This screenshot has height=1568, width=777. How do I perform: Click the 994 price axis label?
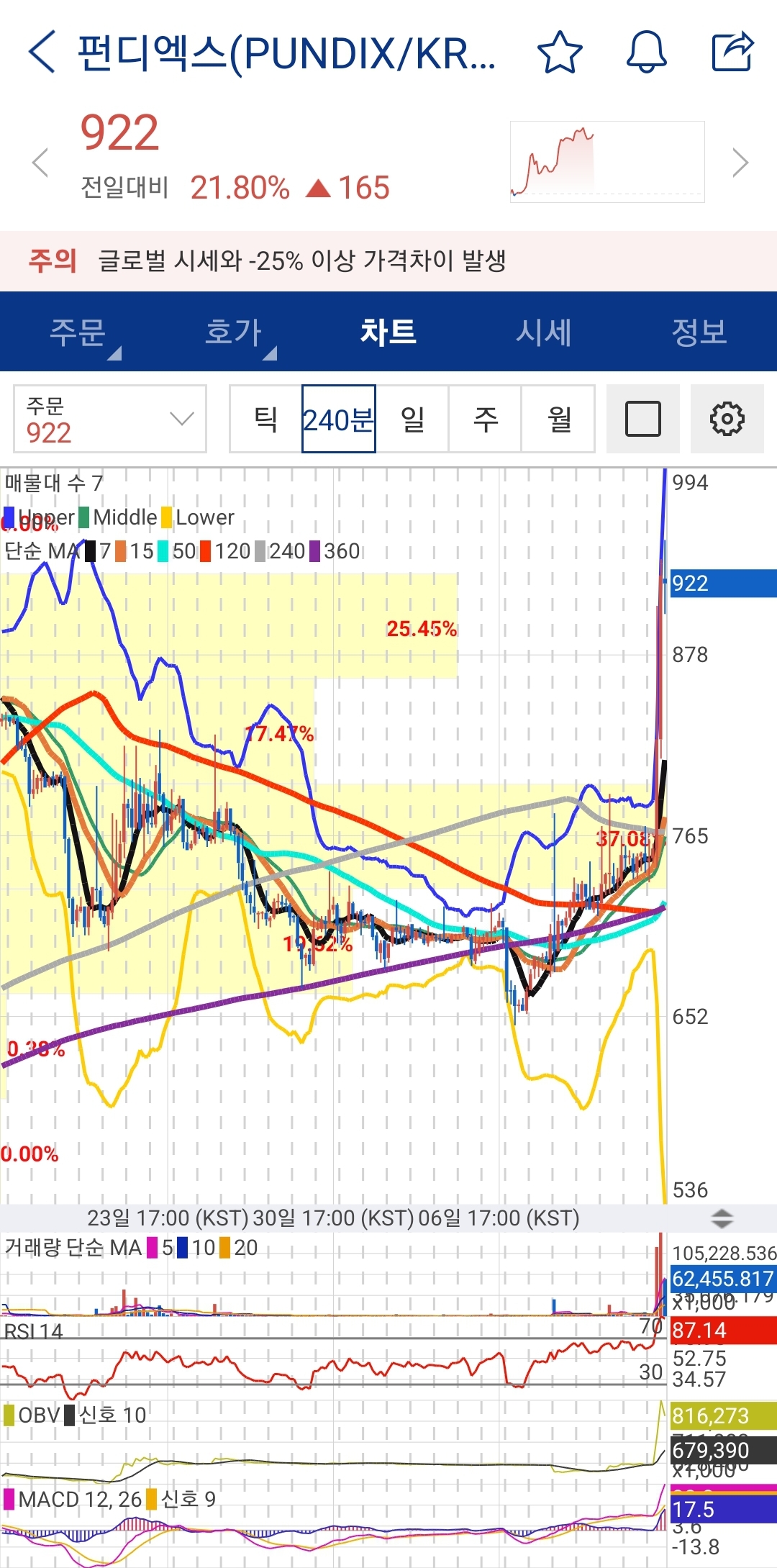(x=690, y=482)
